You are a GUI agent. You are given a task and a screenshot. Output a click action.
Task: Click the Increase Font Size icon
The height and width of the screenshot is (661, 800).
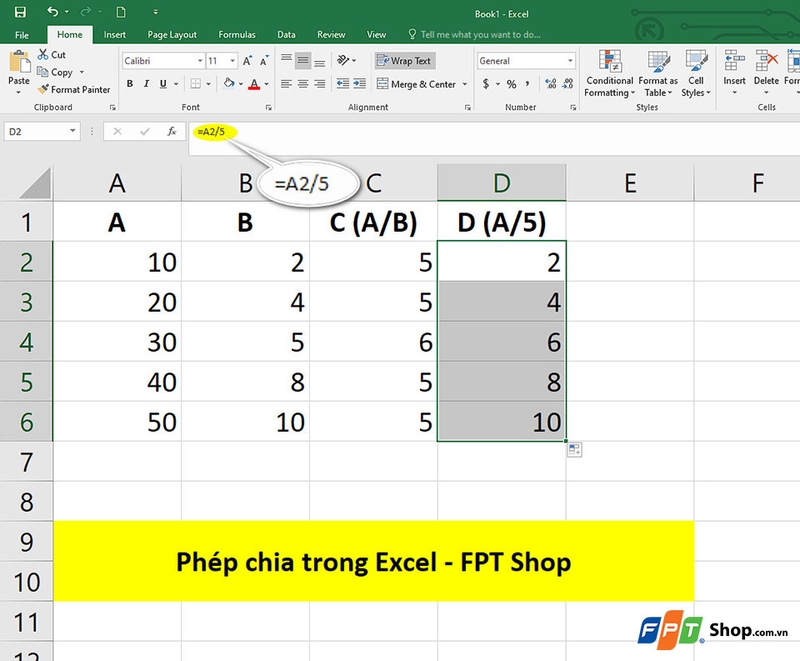[x=246, y=62]
